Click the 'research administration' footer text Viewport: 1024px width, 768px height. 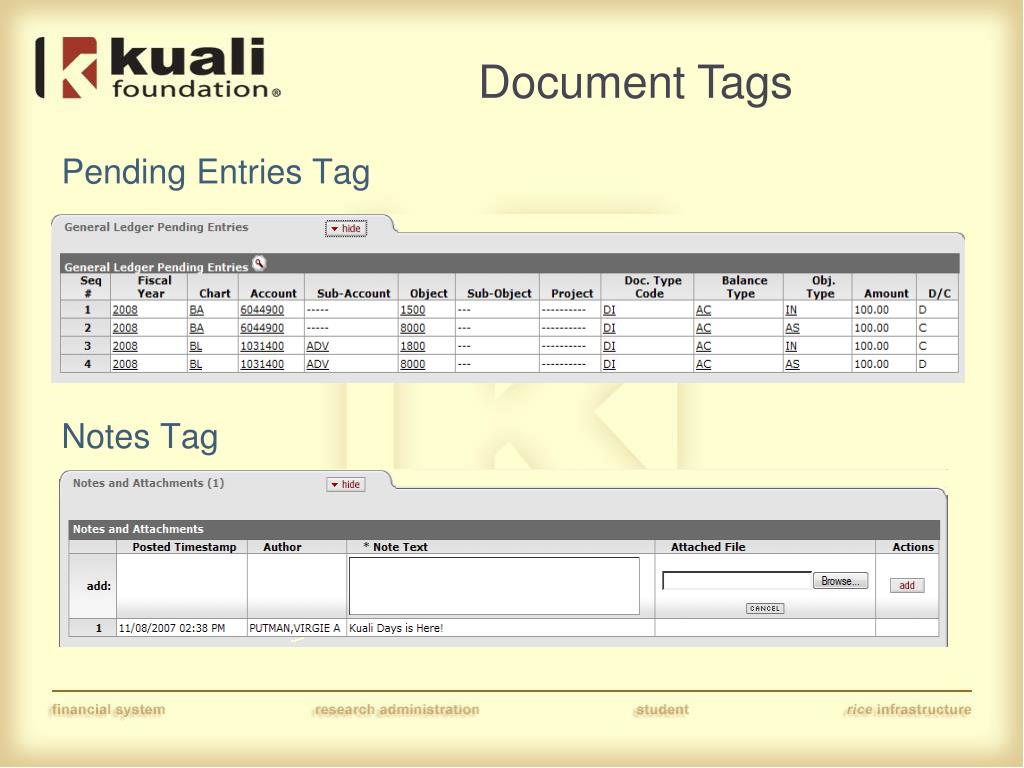coord(396,710)
